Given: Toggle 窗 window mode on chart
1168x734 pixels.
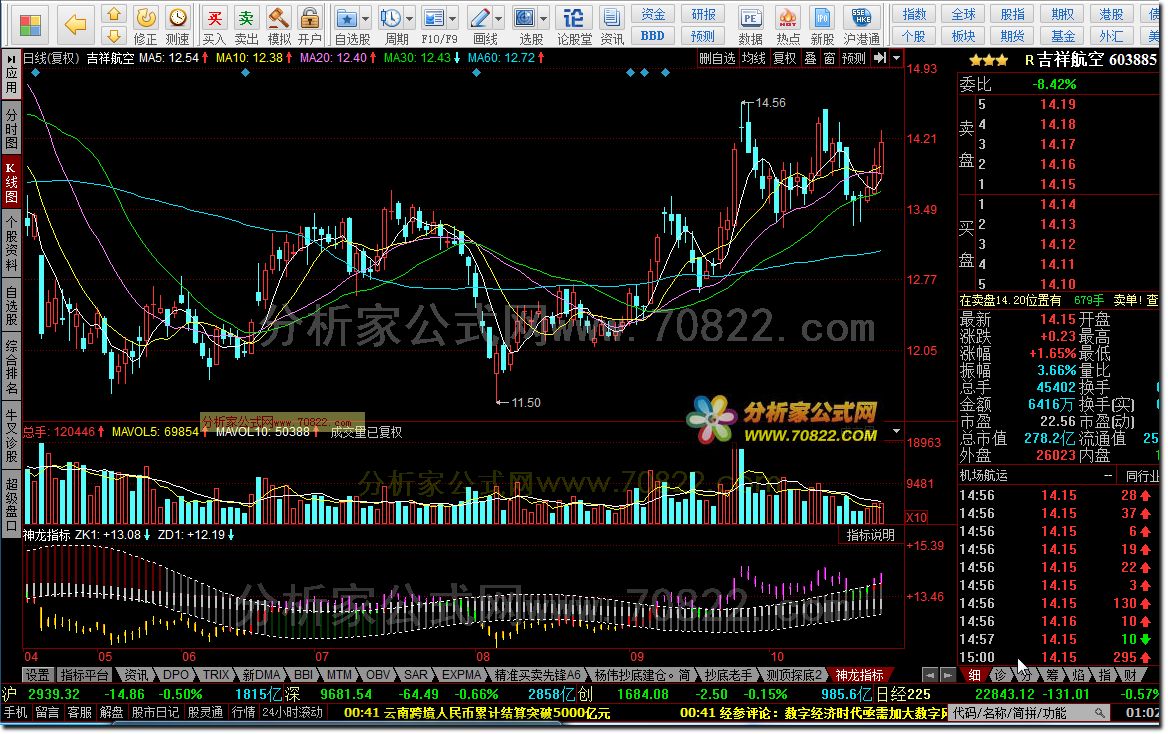Looking at the screenshot, I should tap(829, 57).
